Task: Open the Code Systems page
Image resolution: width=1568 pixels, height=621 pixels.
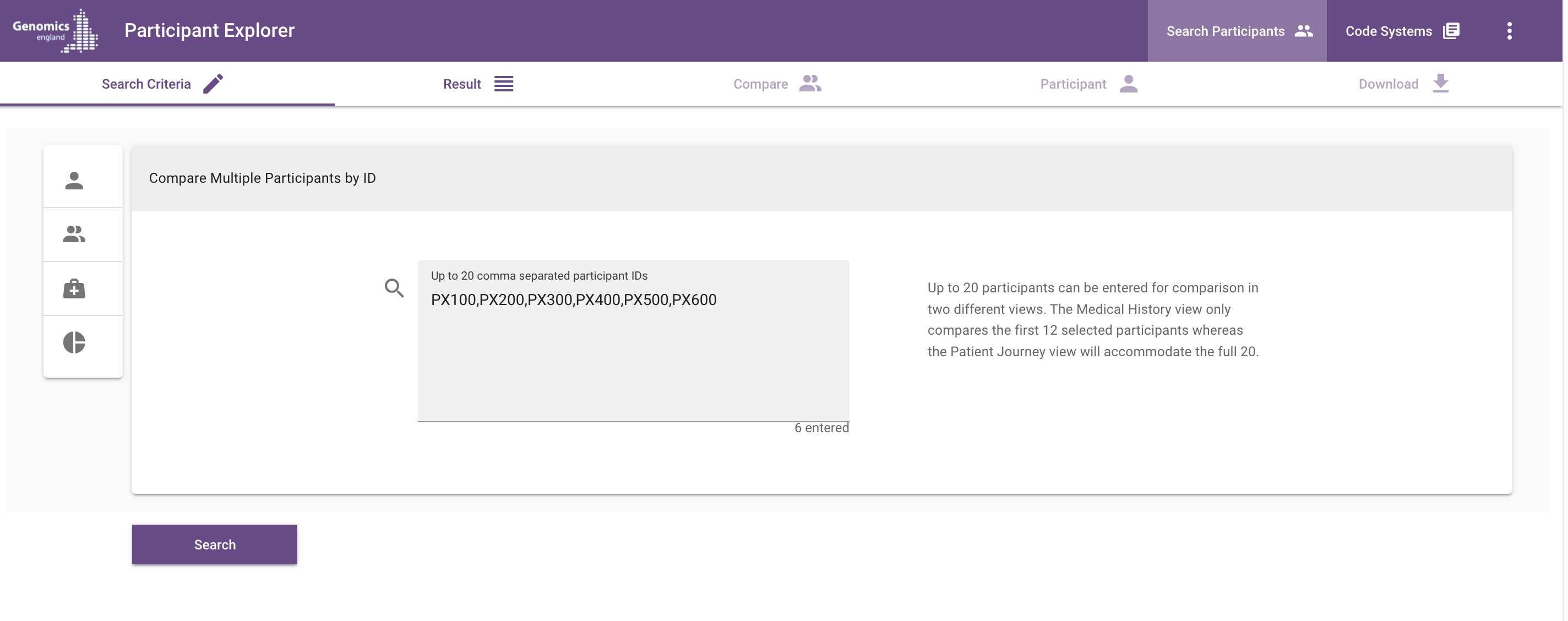Action: click(x=1402, y=30)
